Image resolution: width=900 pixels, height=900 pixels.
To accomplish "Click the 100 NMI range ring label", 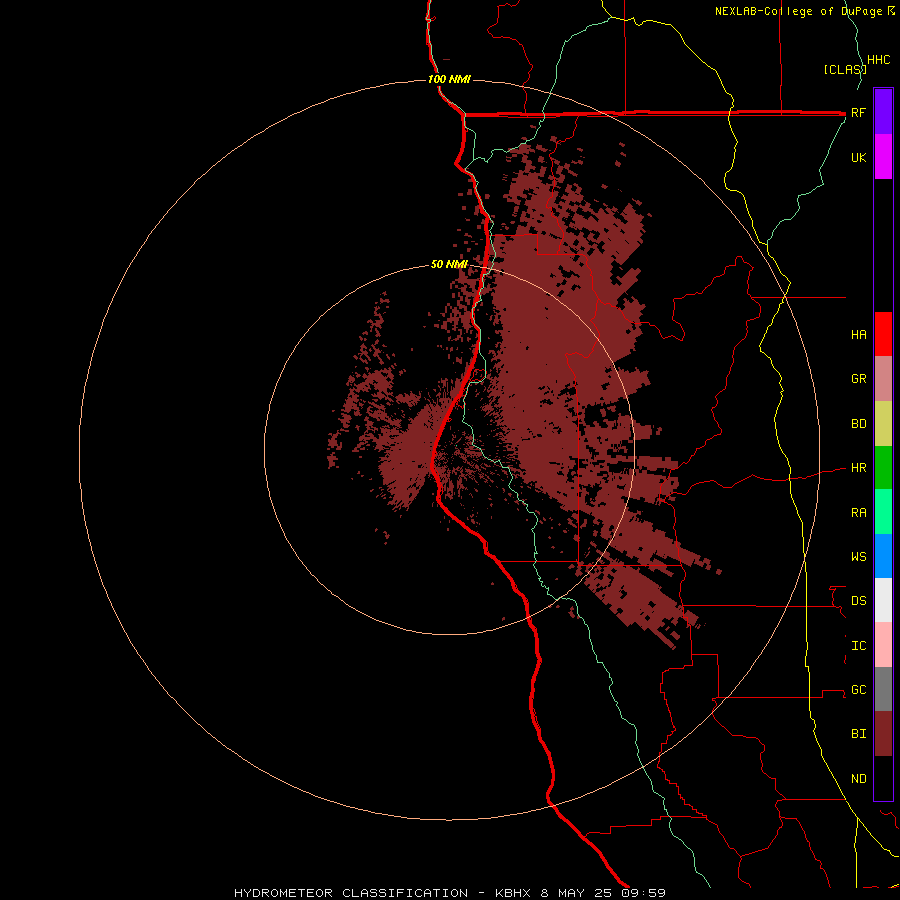I will coord(449,79).
